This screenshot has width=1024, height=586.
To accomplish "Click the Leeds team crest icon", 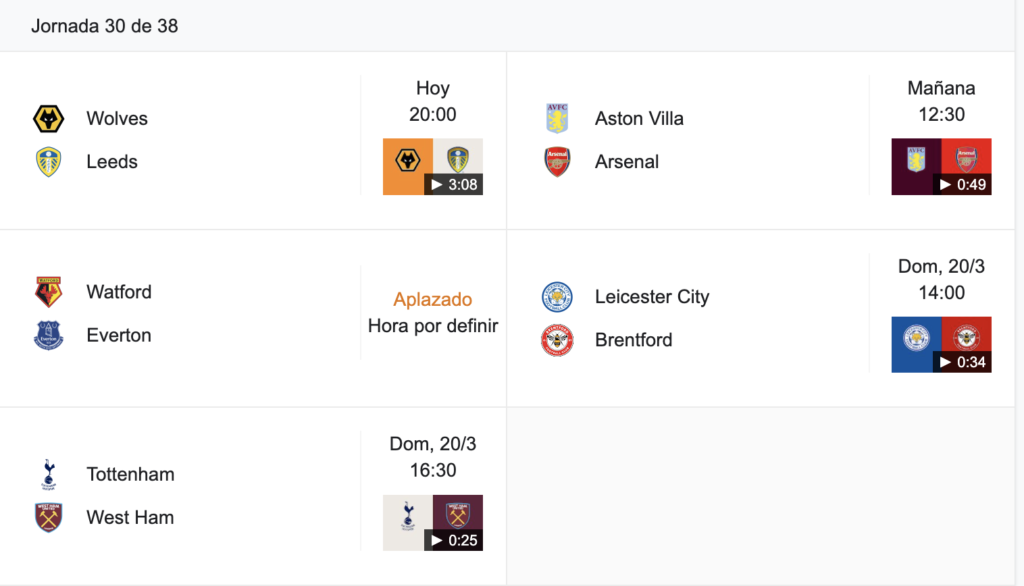I will pos(48,162).
